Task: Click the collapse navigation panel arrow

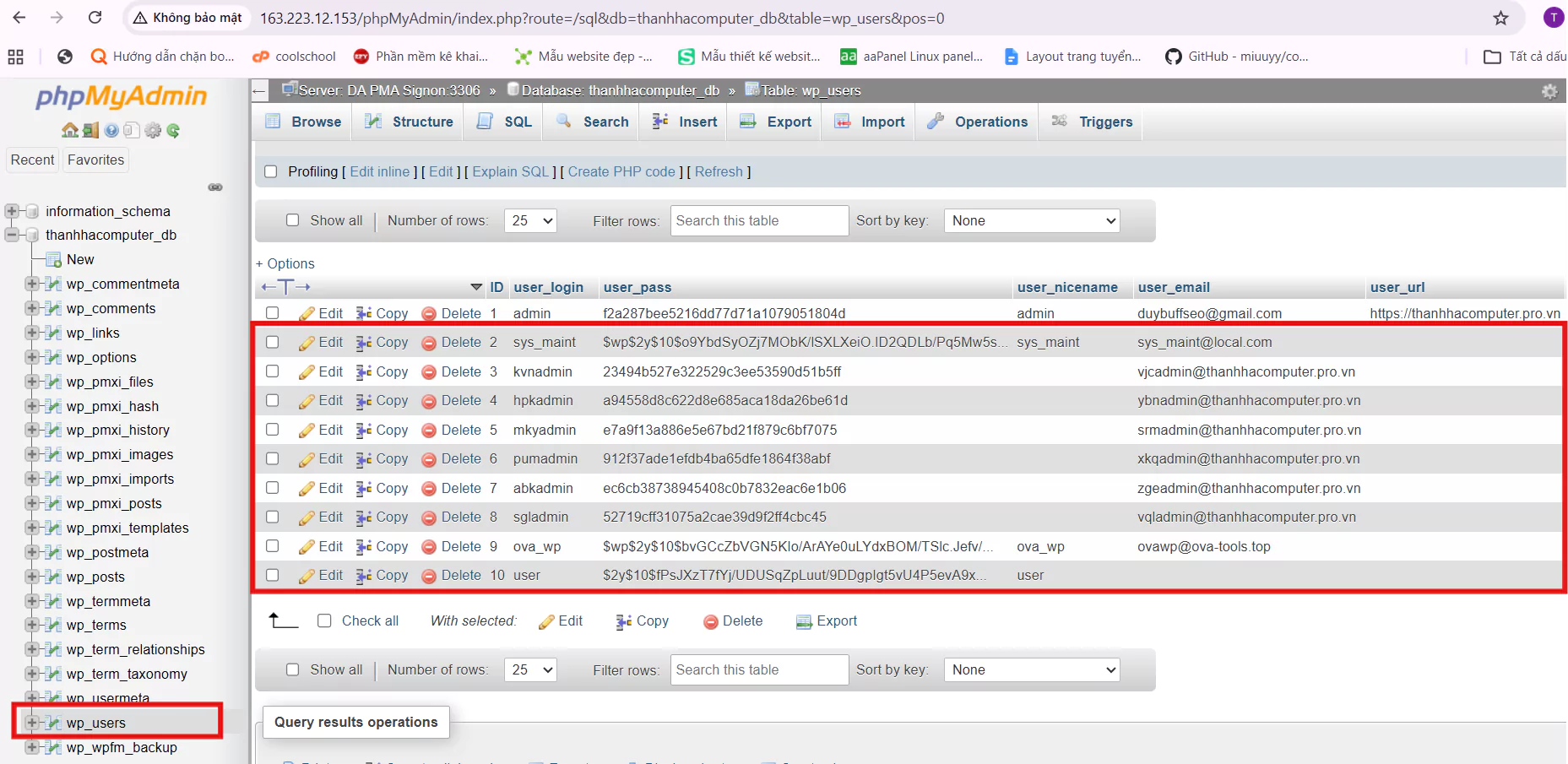Action: point(260,90)
